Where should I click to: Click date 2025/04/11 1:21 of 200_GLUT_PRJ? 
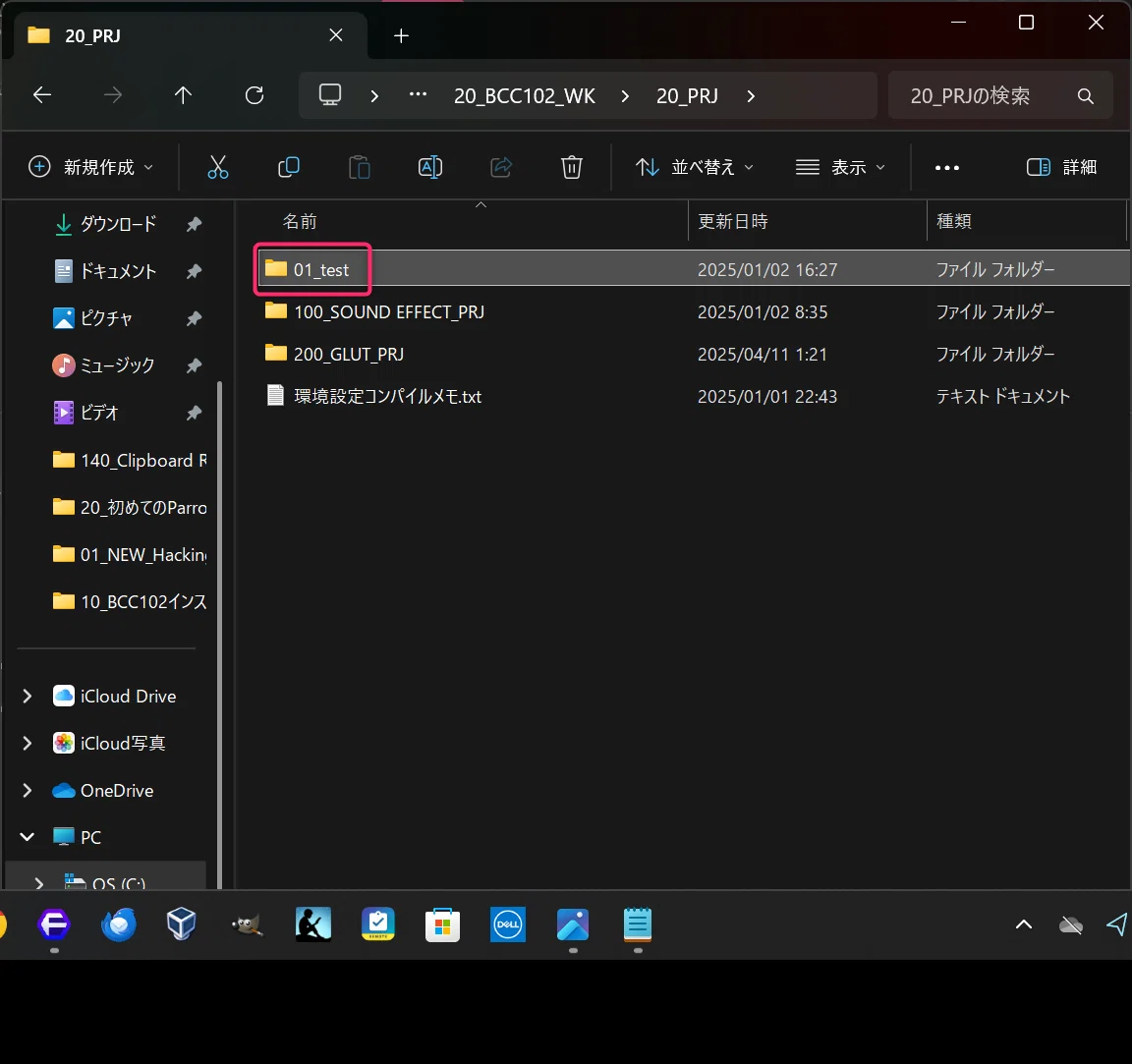pyautogui.click(x=762, y=355)
